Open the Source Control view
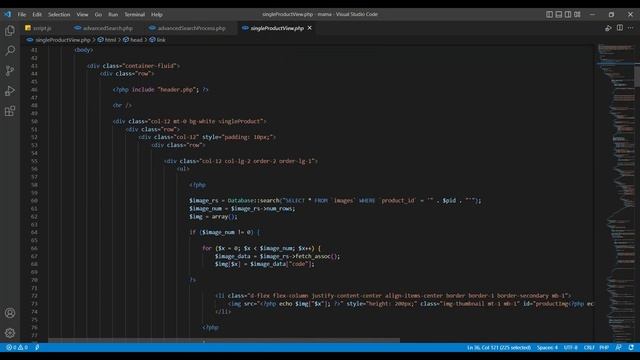The image size is (640, 360). coord(10,71)
